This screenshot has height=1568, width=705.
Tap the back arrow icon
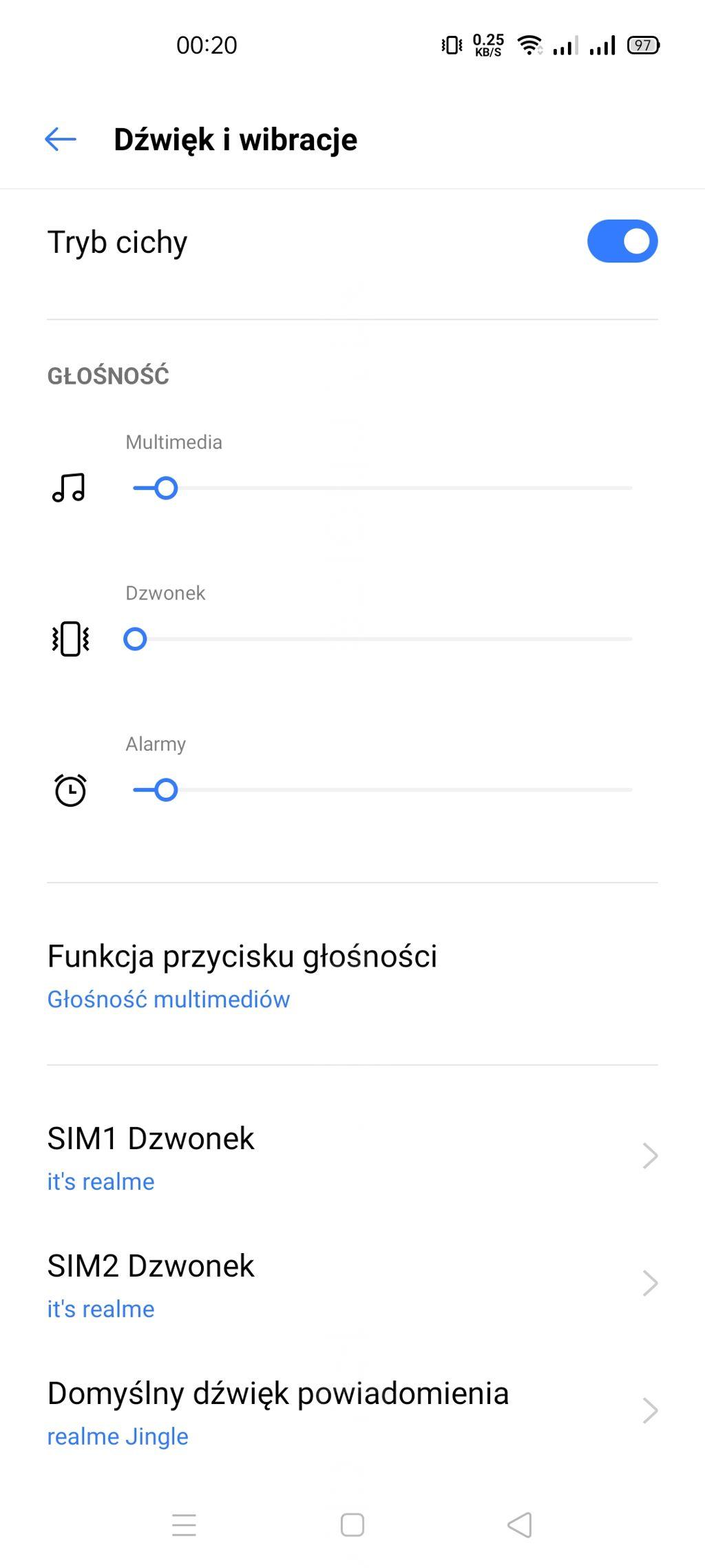coord(61,139)
